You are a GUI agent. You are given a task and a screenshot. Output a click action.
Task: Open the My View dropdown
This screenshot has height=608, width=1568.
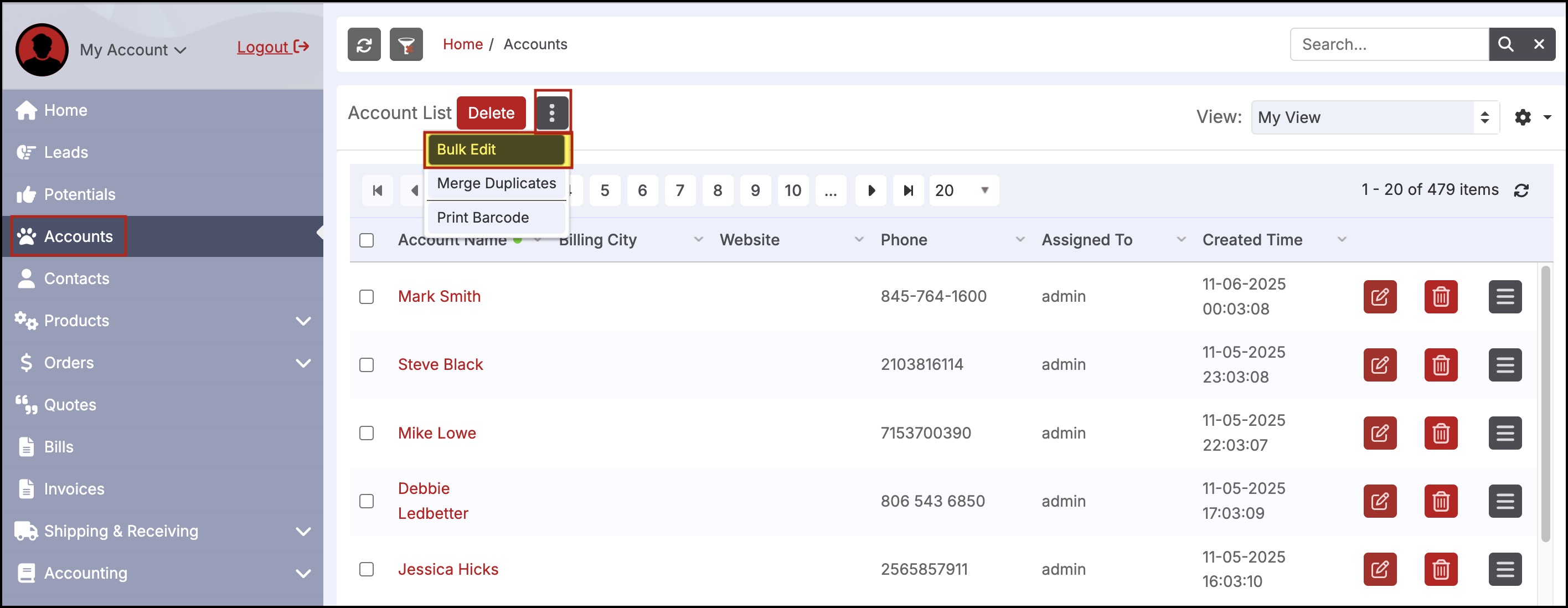(1373, 117)
